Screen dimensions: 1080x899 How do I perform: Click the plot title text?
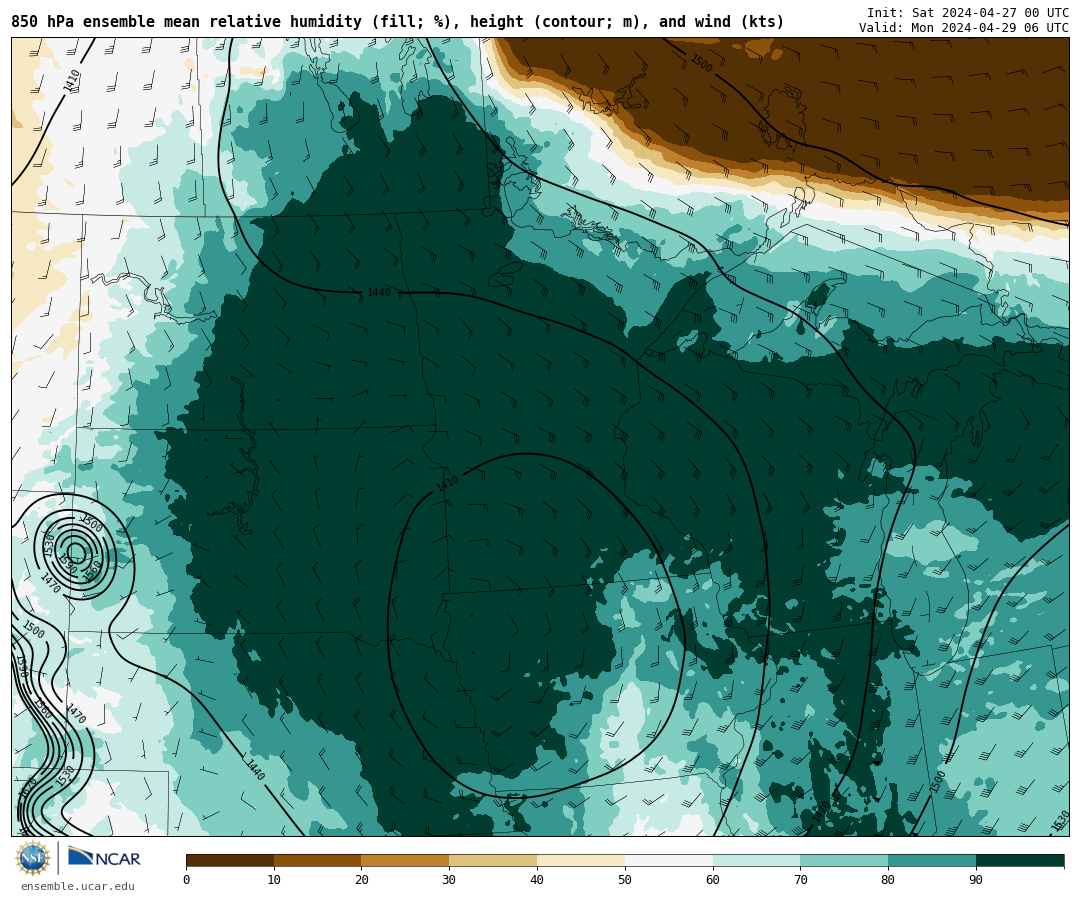point(397,22)
